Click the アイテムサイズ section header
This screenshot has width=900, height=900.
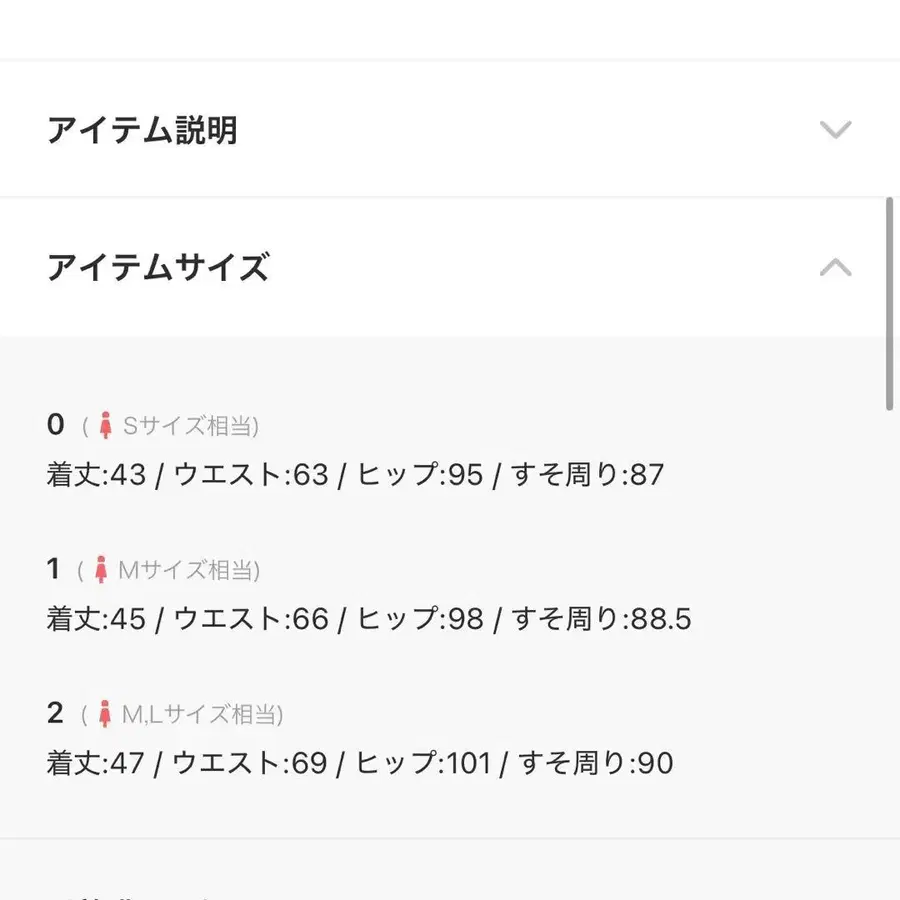(160, 267)
